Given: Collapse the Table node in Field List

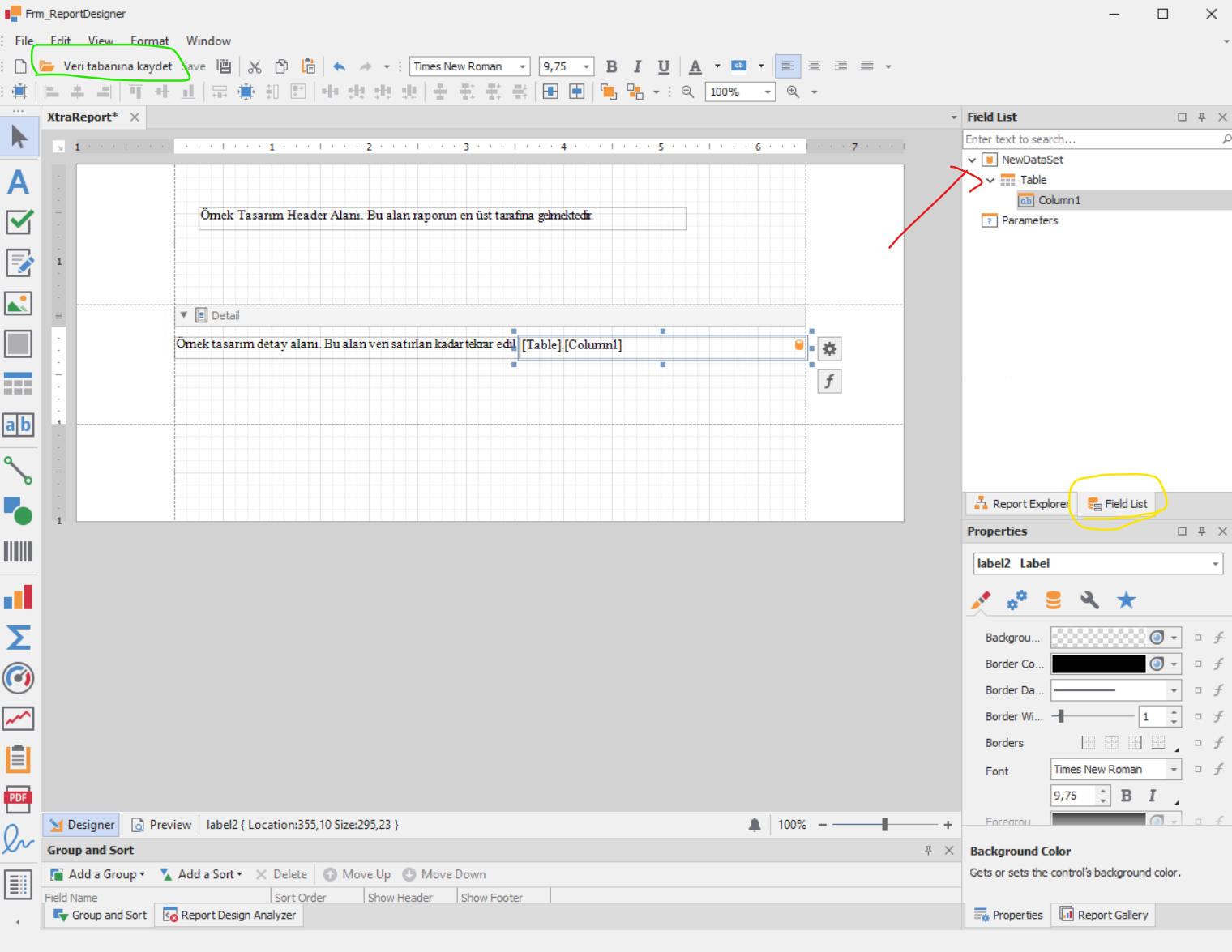Looking at the screenshot, I should 990,180.
